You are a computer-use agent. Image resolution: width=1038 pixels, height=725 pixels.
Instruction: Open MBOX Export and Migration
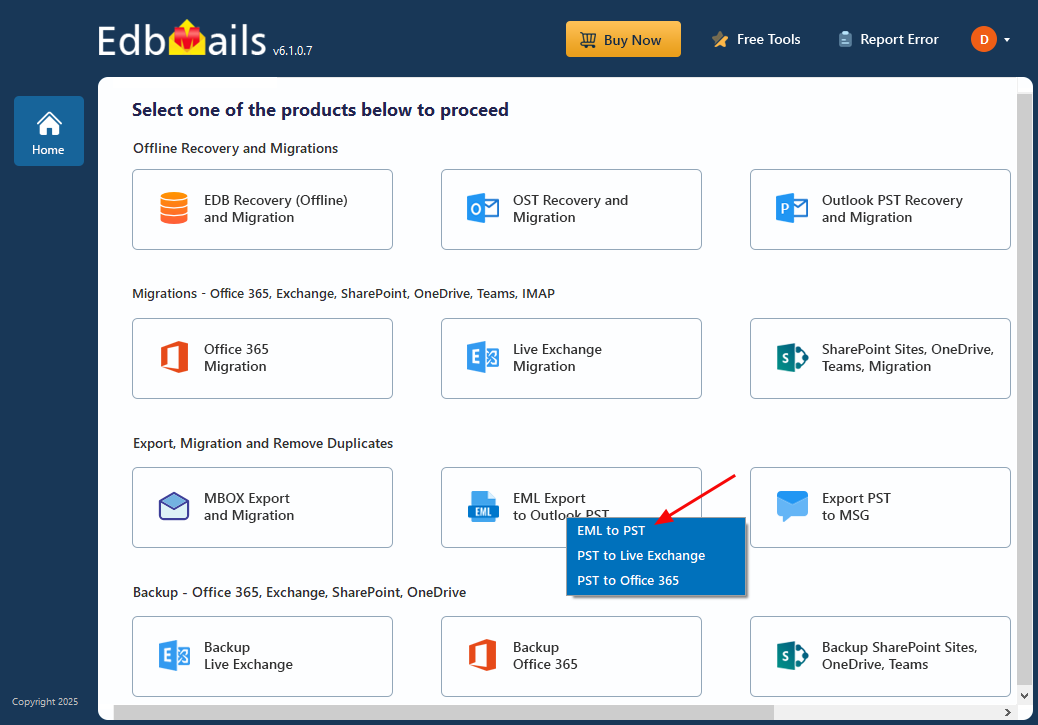tap(262, 507)
